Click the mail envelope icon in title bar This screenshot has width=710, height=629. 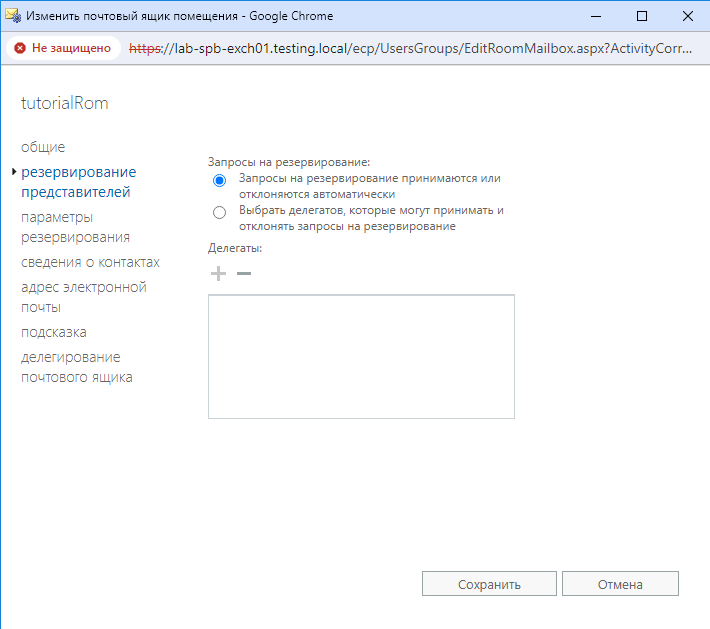pyautogui.click(x=13, y=16)
